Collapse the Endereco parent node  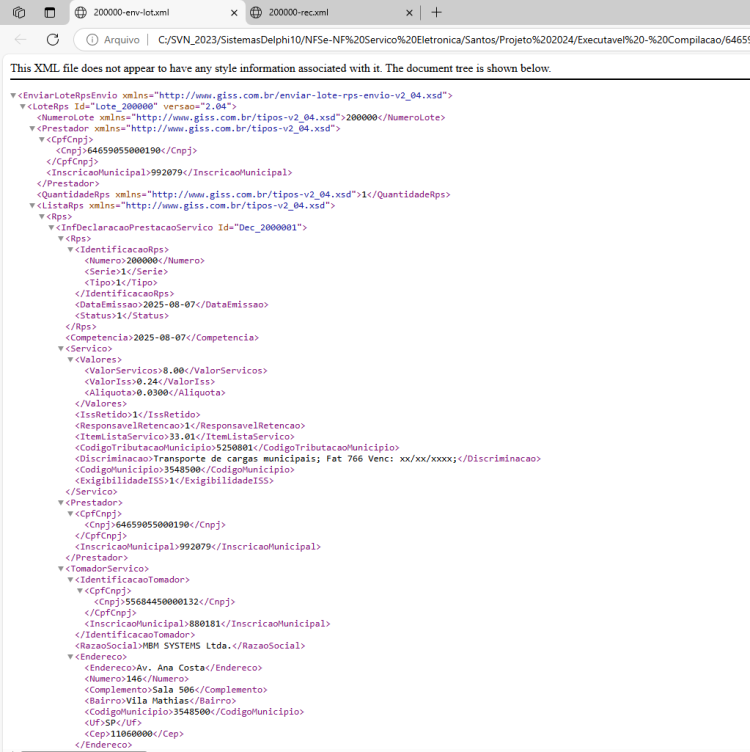point(70,657)
